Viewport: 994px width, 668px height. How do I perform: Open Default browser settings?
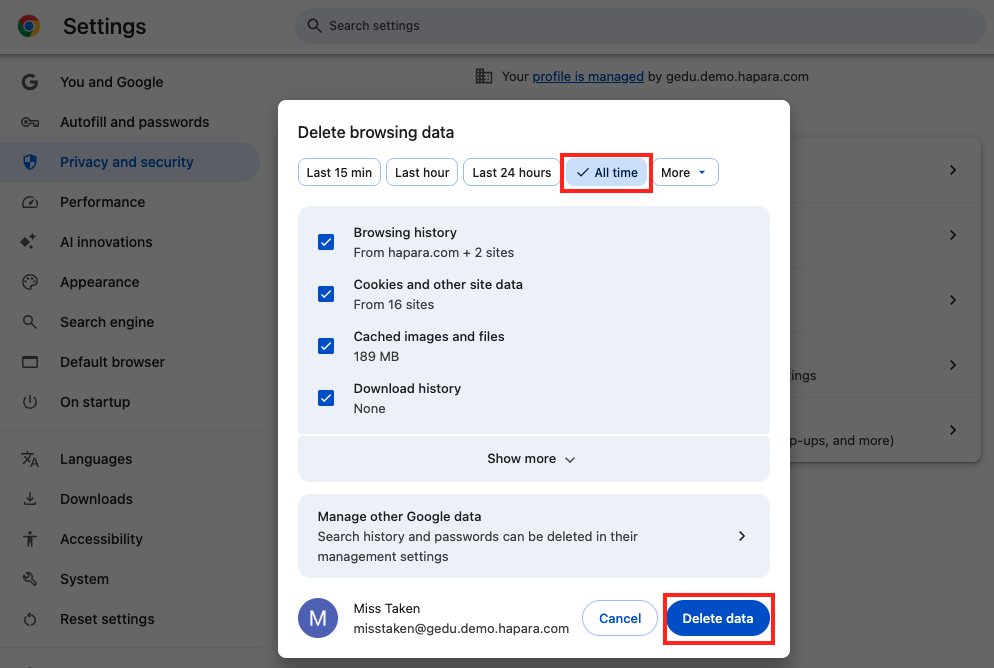[x=130, y=362]
